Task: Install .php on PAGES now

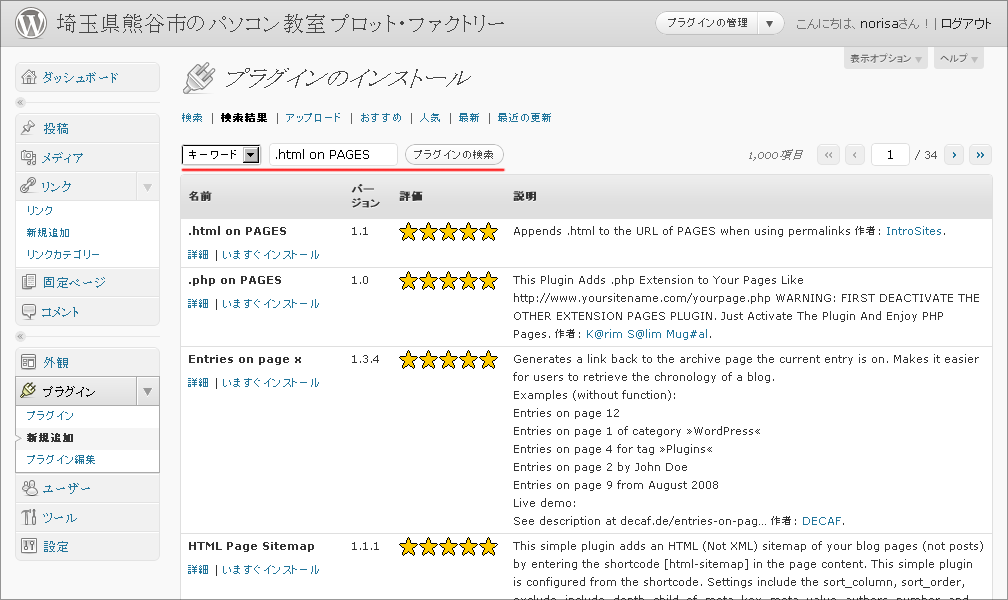Action: 271,304
